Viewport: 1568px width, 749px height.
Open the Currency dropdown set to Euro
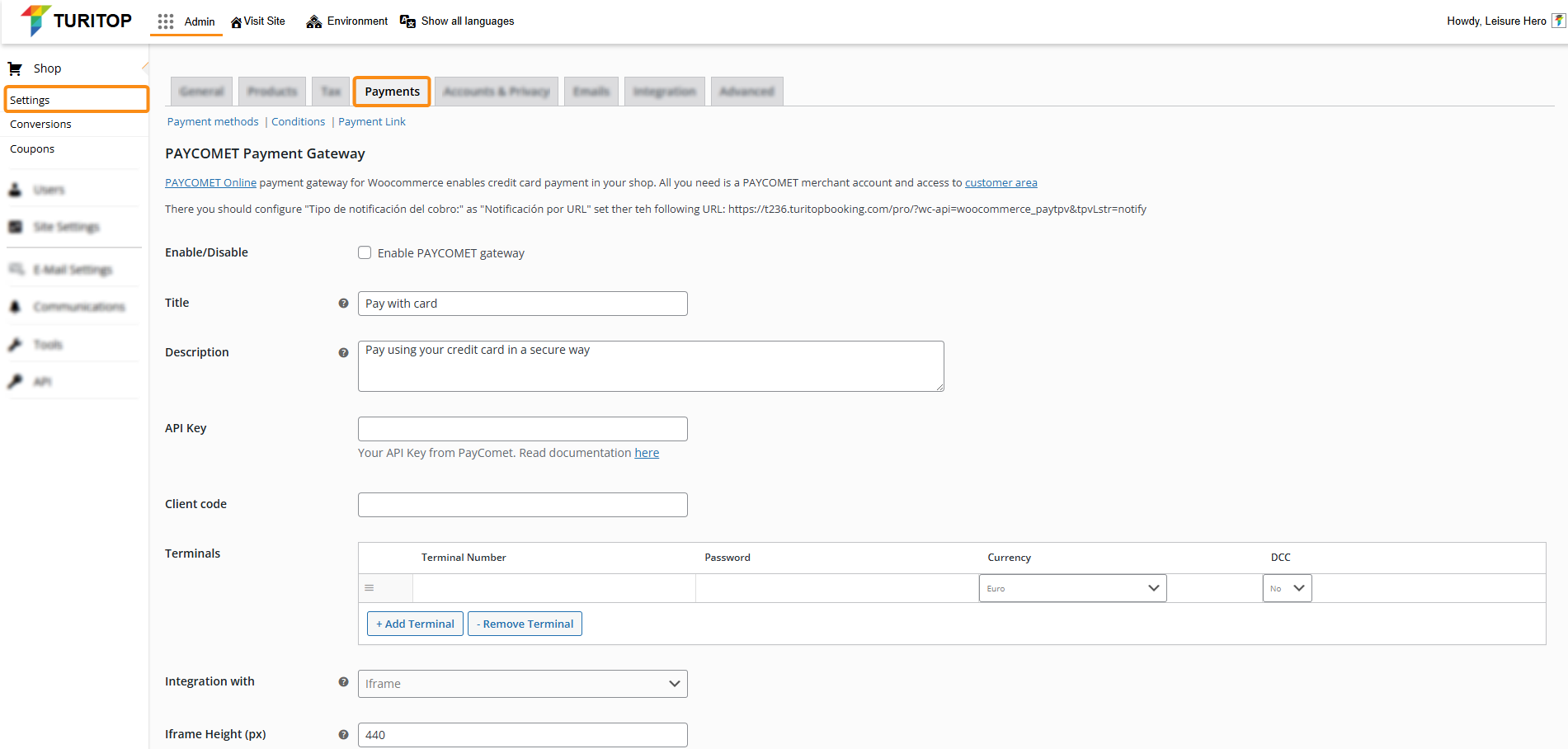point(1072,588)
